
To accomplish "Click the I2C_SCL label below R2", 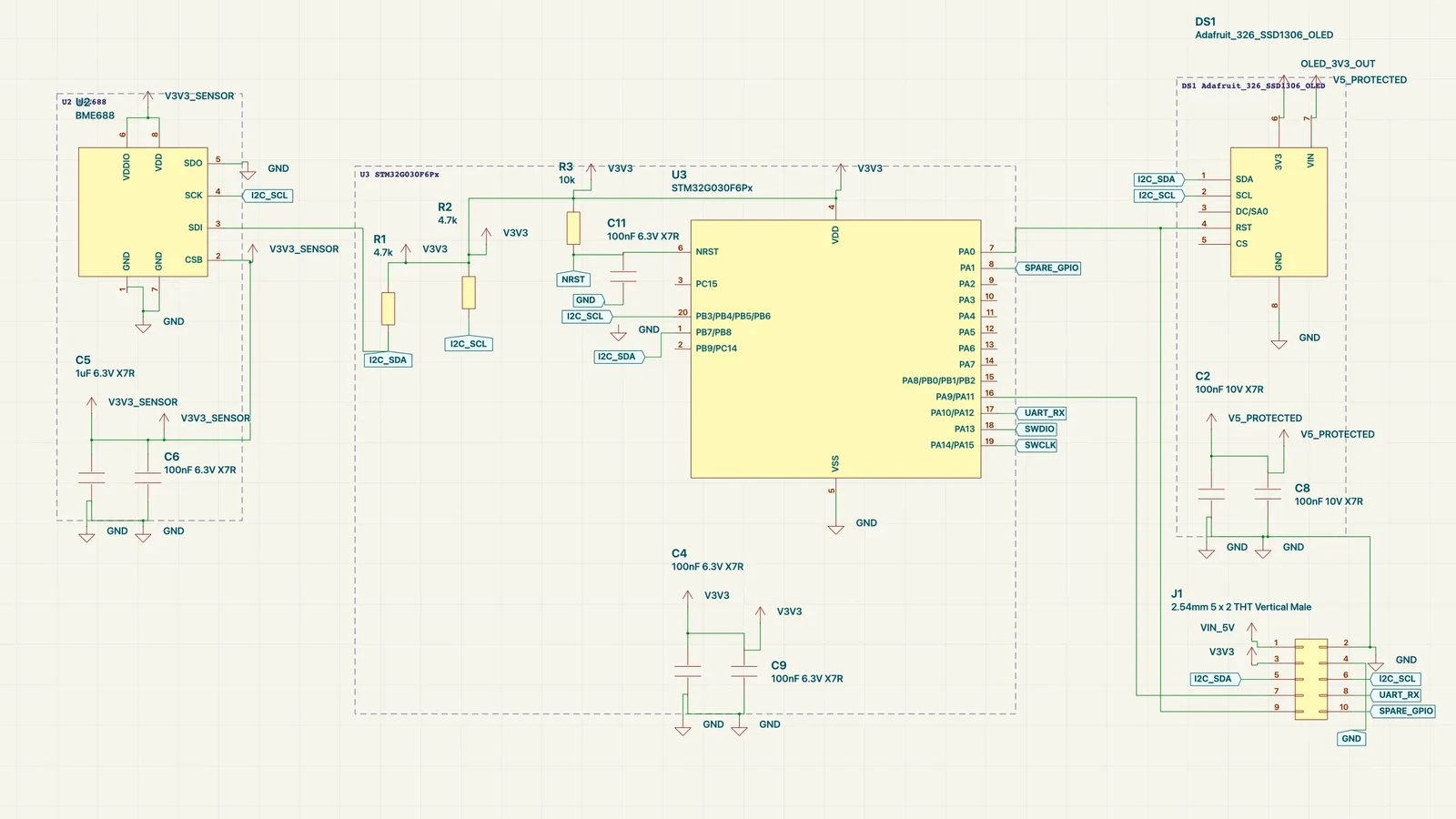I will click(x=469, y=344).
